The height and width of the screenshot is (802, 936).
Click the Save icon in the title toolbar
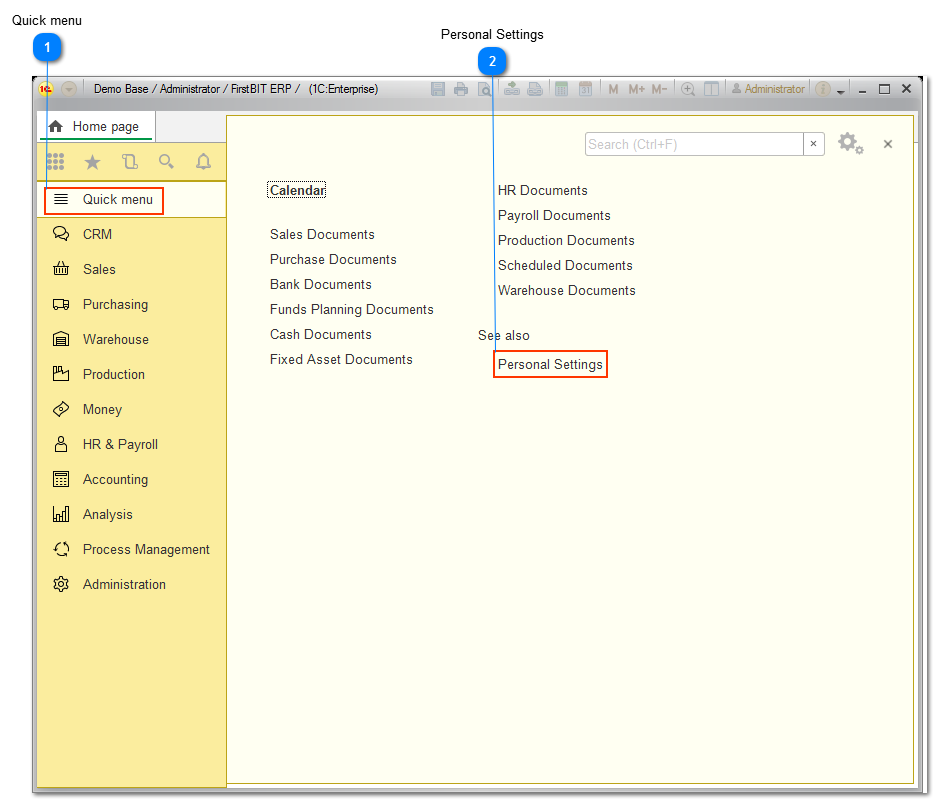[438, 89]
